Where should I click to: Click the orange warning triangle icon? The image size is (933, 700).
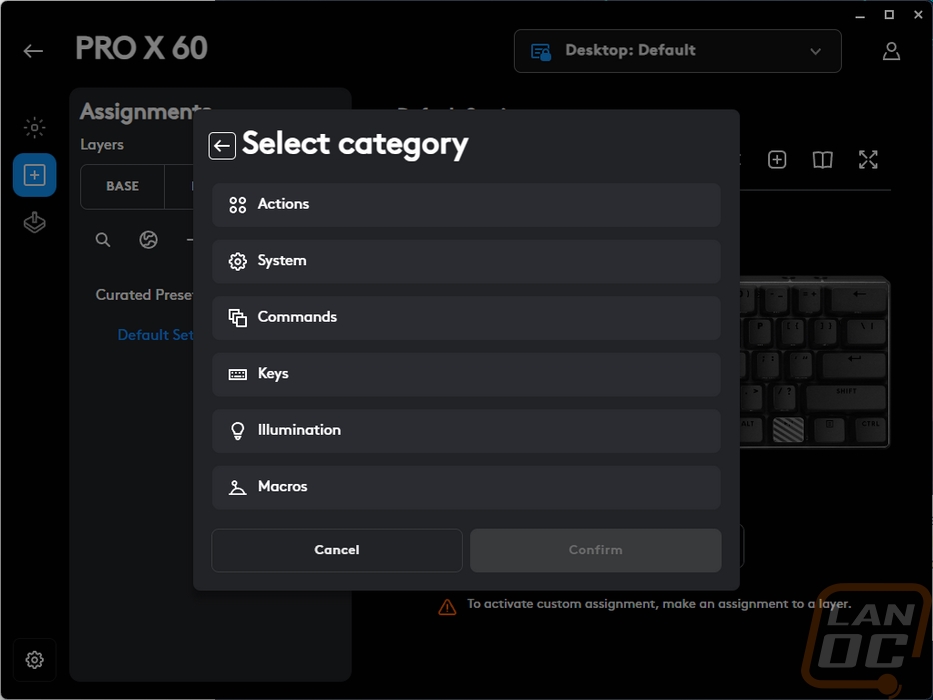tap(447, 607)
